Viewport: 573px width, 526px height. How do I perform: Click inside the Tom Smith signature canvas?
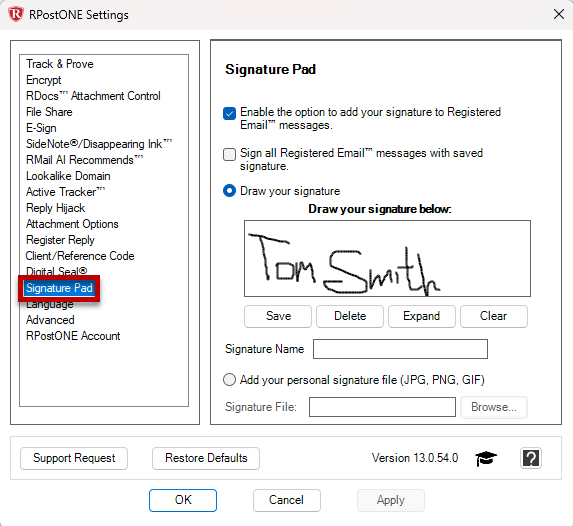point(387,258)
